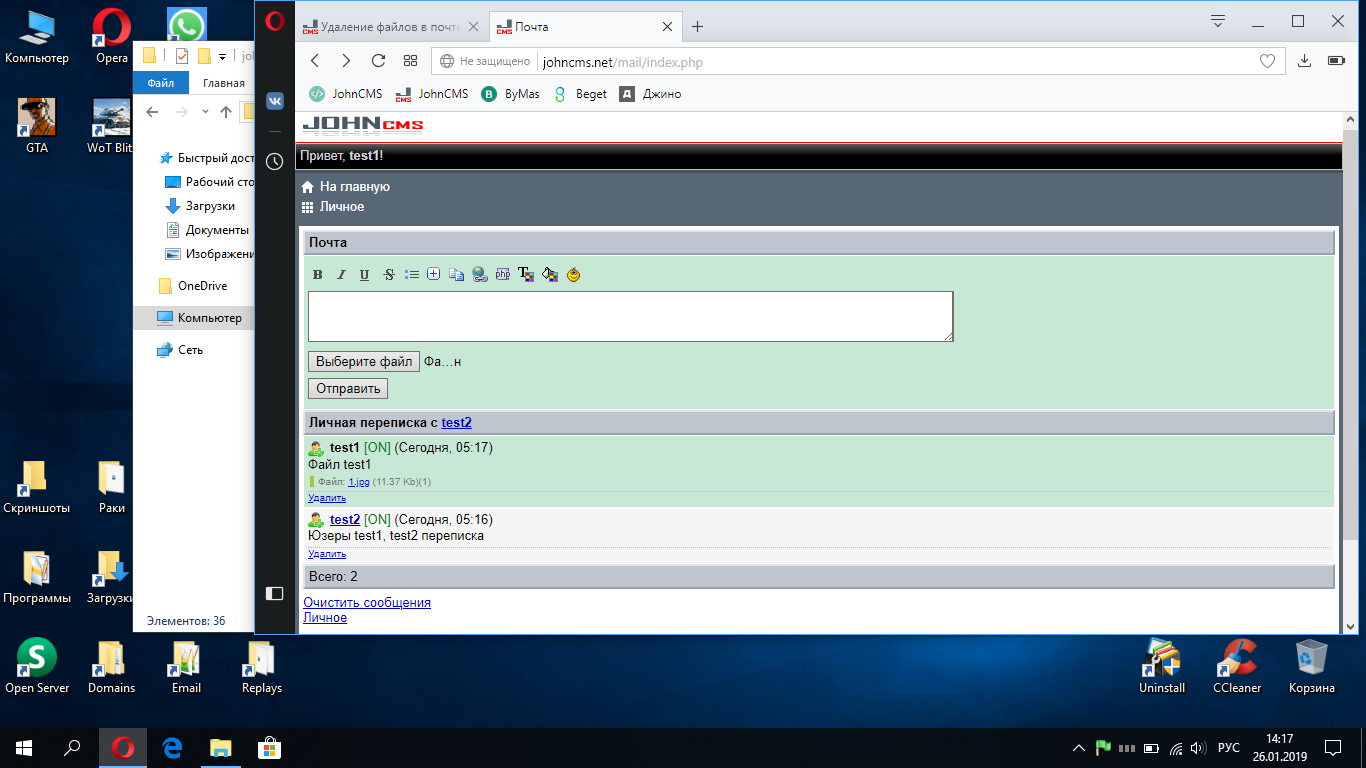Viewport: 1366px width, 768px height.
Task: Toggle the Opera sidebar panel button
Action: tap(274, 593)
